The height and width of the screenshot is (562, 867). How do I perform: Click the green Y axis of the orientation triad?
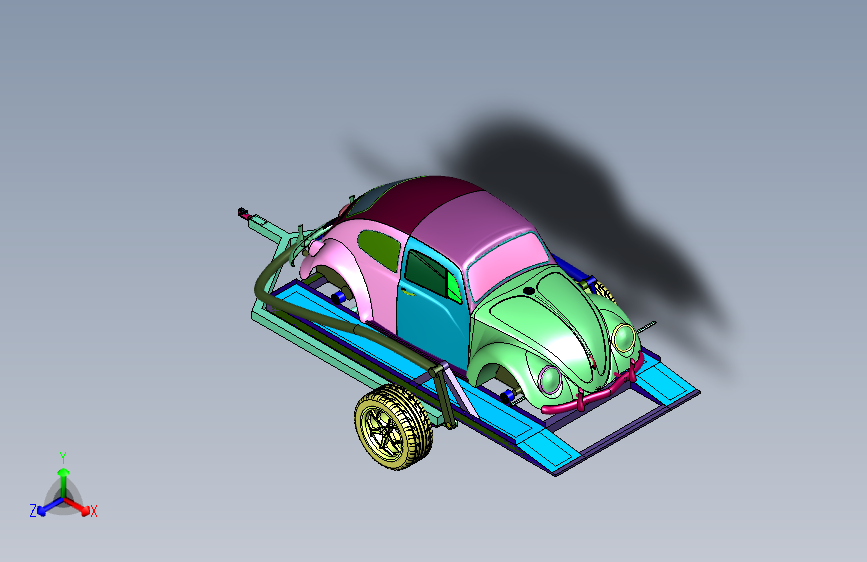click(64, 483)
